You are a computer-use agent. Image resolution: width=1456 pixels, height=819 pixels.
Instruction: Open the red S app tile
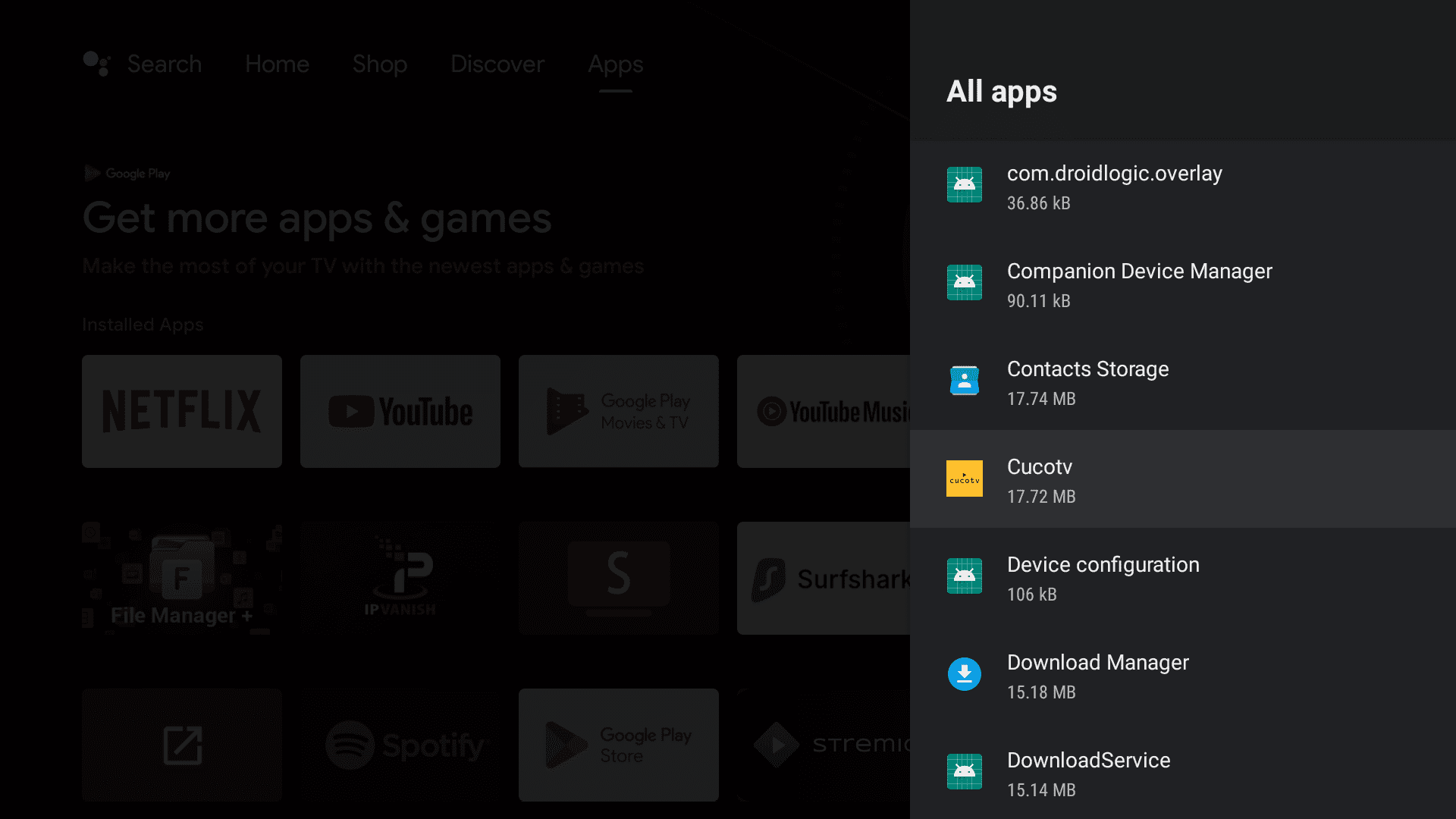click(619, 578)
